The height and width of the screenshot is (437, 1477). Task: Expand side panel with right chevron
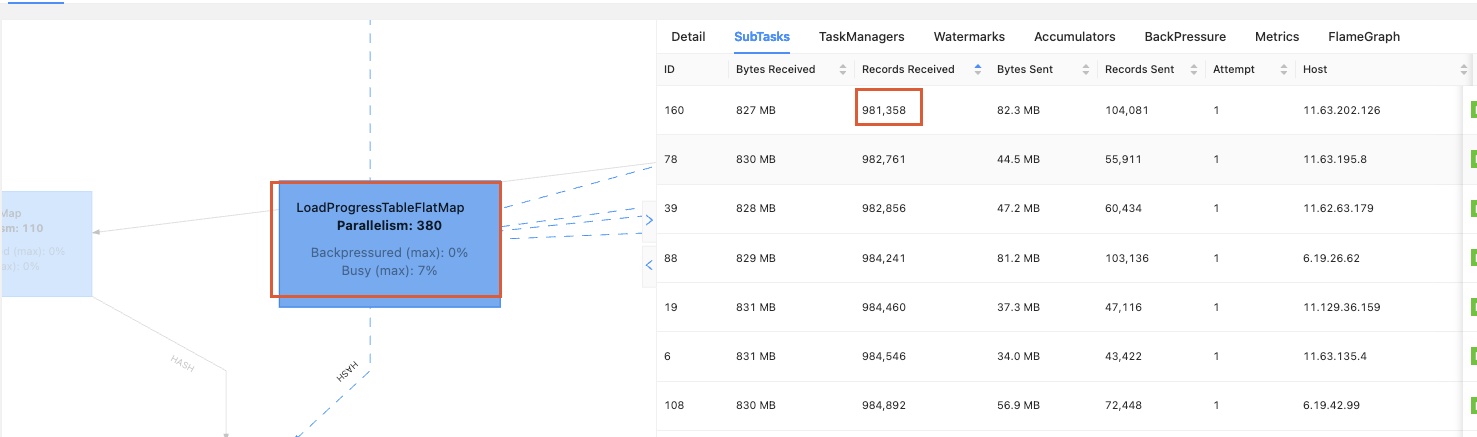[649, 220]
